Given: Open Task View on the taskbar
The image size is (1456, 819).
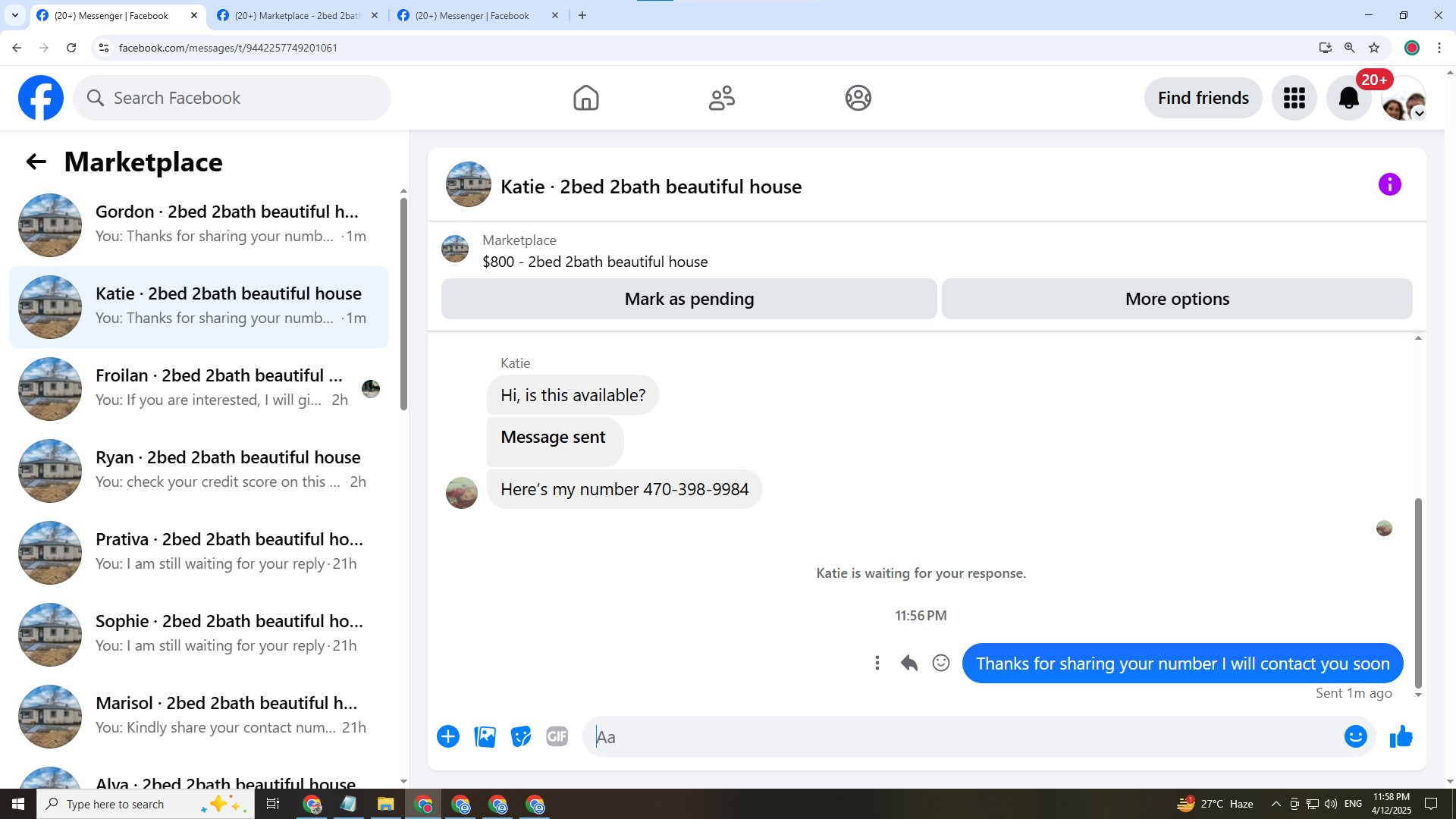Looking at the screenshot, I should point(273,804).
